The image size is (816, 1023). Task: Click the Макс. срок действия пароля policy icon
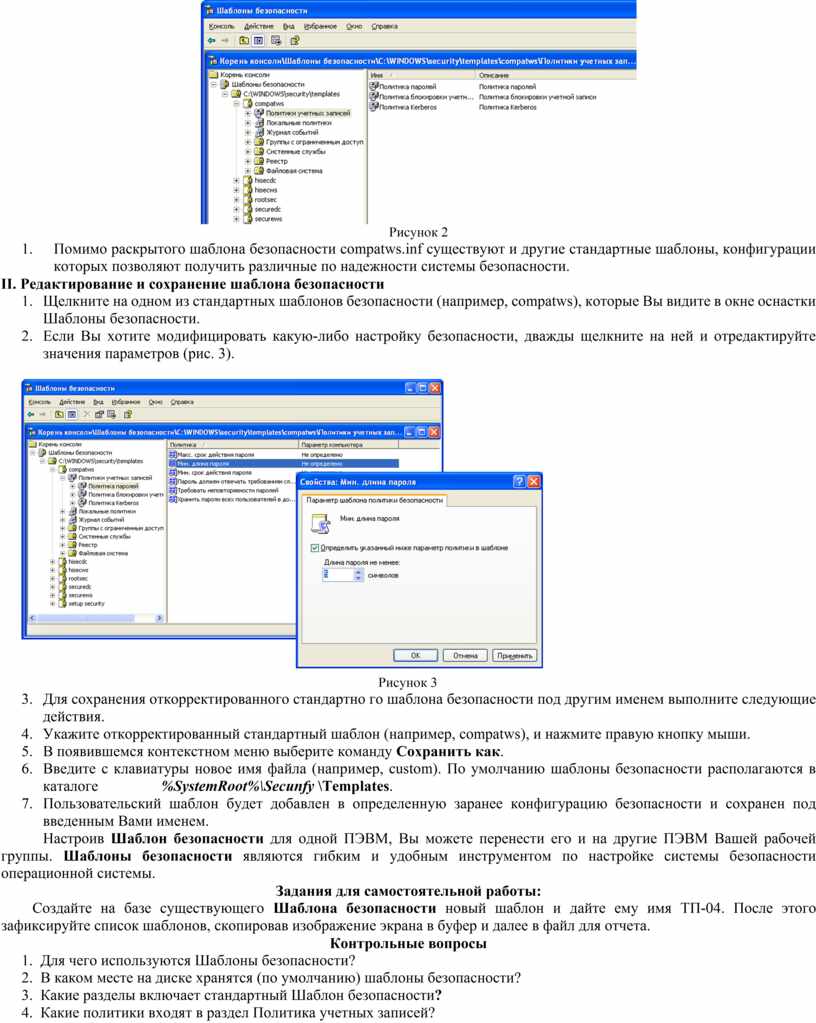coord(173,455)
